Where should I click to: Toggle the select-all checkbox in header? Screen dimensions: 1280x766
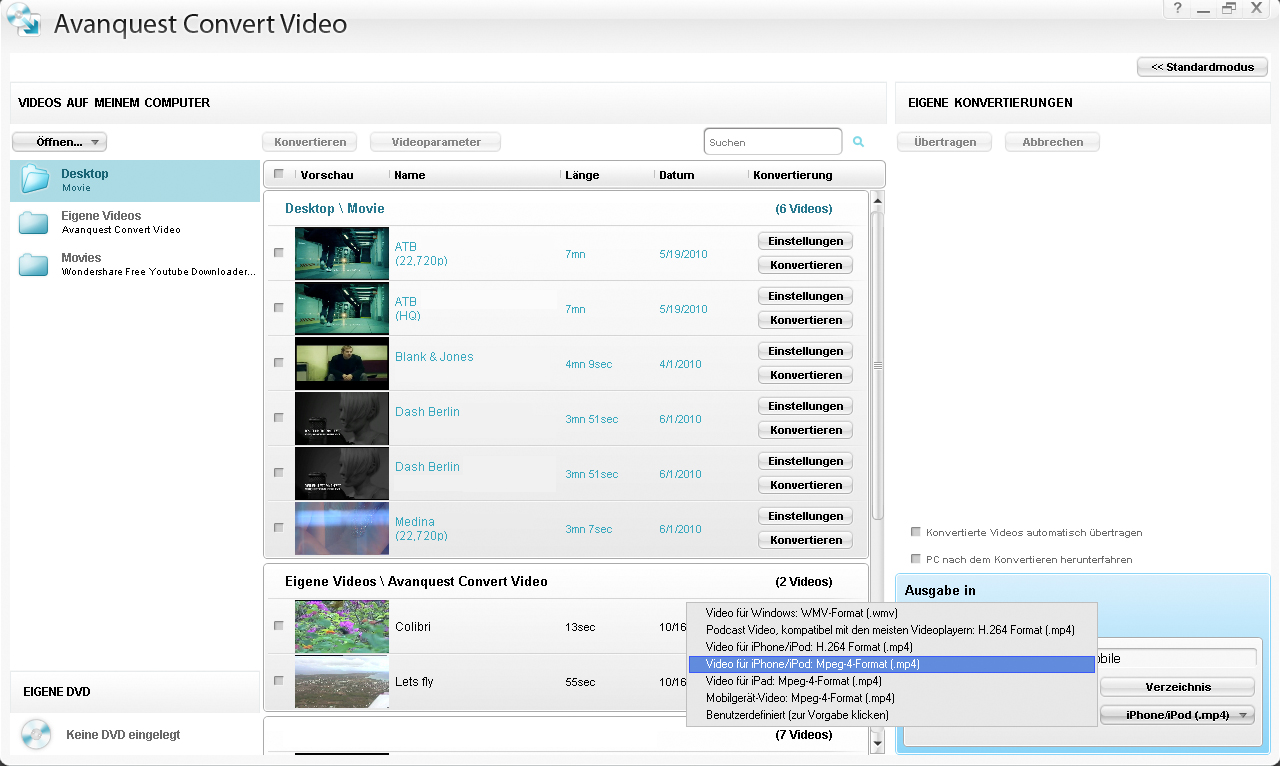point(279,174)
